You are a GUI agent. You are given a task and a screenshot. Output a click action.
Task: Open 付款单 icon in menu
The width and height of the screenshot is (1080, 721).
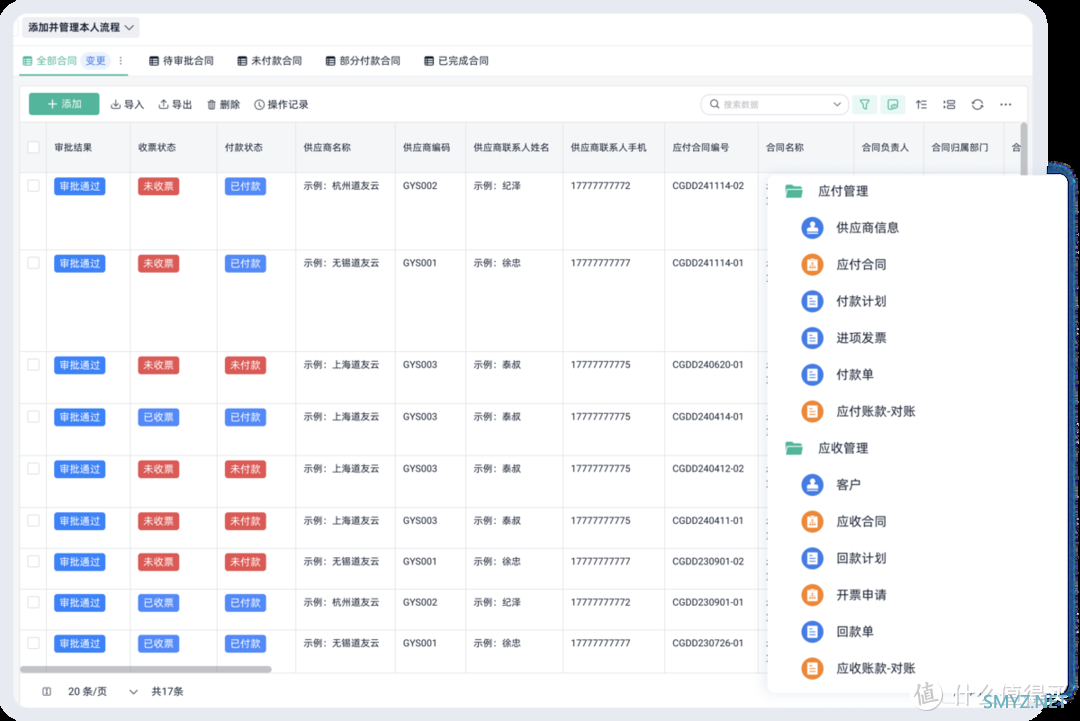812,375
